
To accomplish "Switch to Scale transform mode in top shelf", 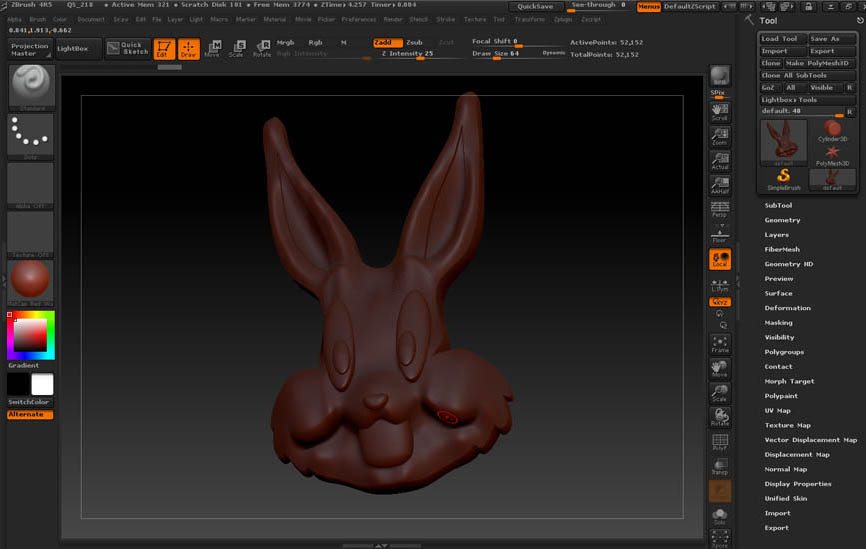I will pyautogui.click(x=237, y=49).
